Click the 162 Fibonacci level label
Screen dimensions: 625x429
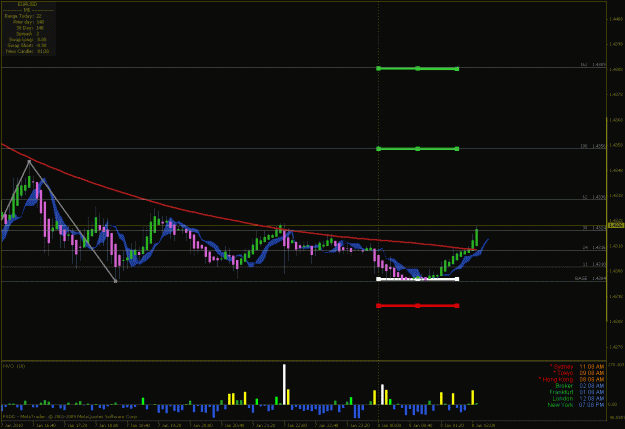pyautogui.click(x=593, y=65)
